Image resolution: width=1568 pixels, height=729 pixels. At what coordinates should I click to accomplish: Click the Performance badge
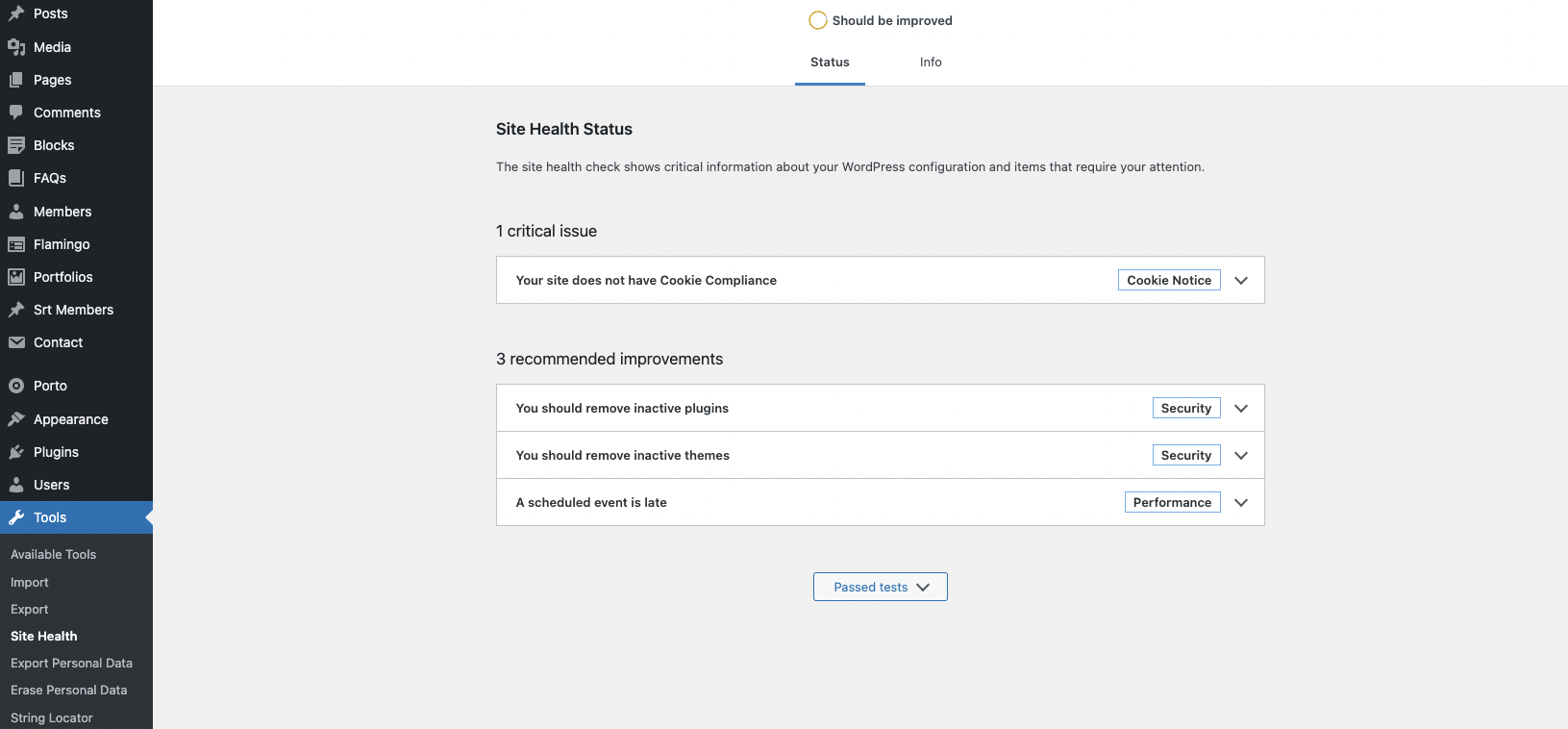pos(1173,502)
